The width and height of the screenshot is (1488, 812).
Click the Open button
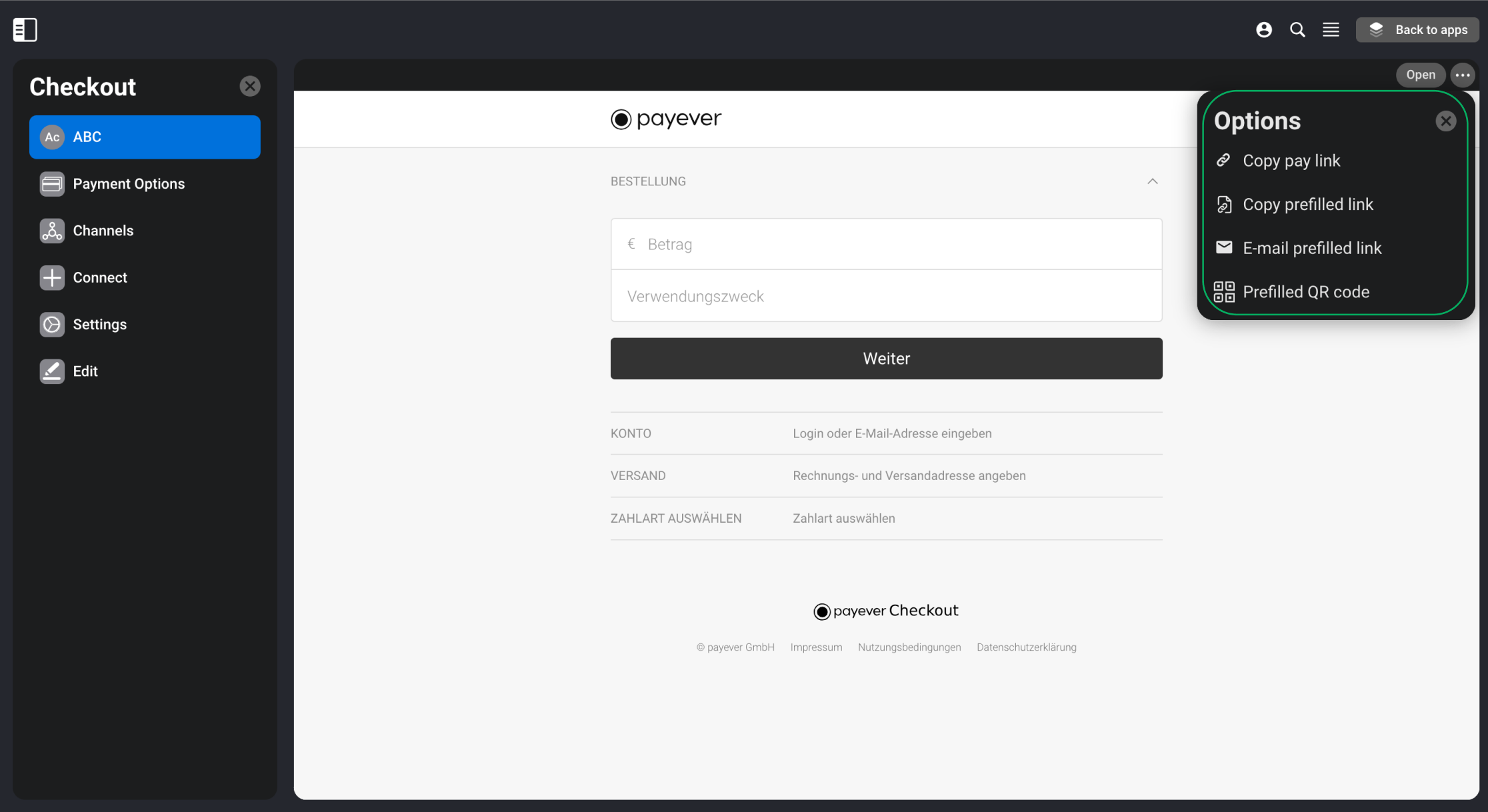(x=1420, y=75)
